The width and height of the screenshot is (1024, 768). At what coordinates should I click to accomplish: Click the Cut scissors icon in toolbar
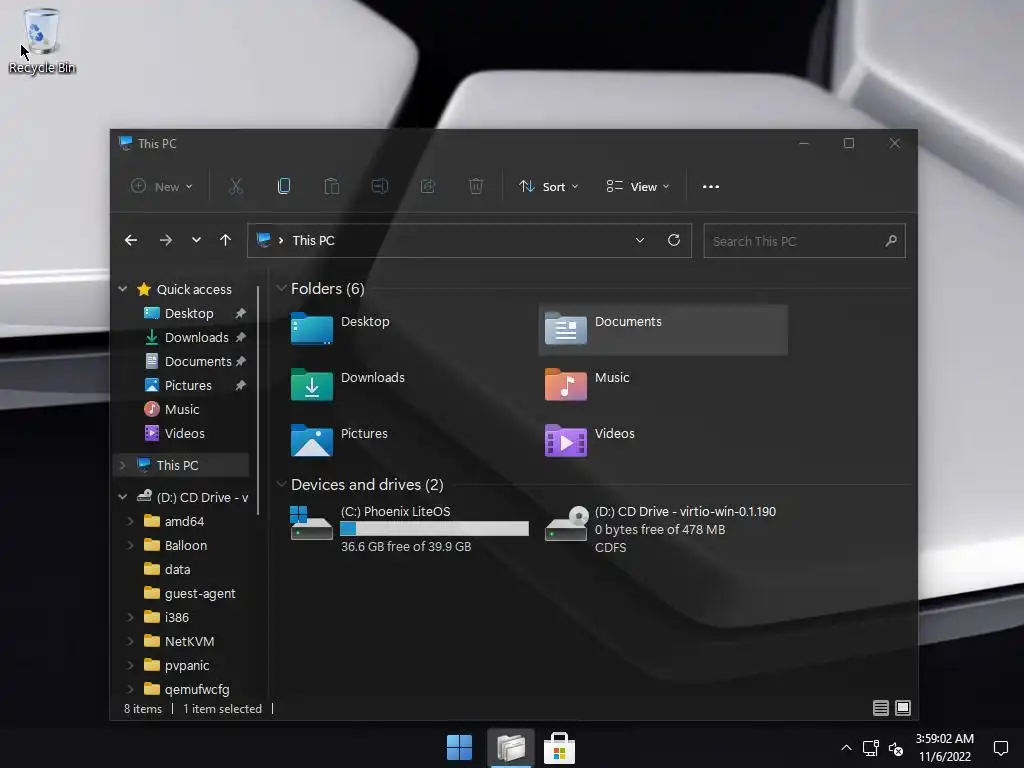coord(236,187)
